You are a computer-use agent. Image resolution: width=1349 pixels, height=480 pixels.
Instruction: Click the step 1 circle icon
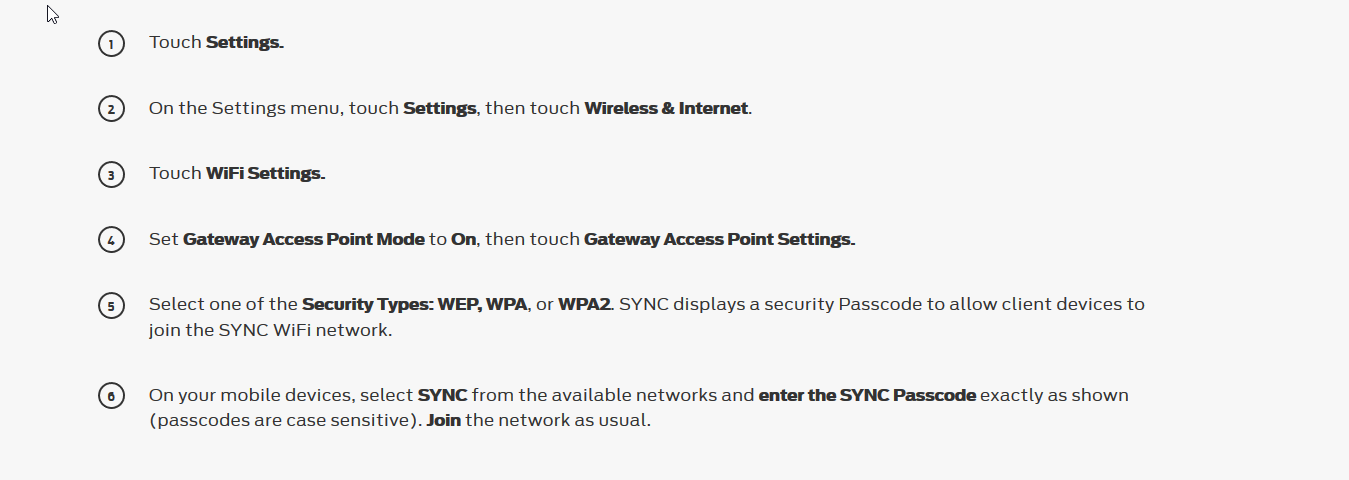[x=111, y=43]
